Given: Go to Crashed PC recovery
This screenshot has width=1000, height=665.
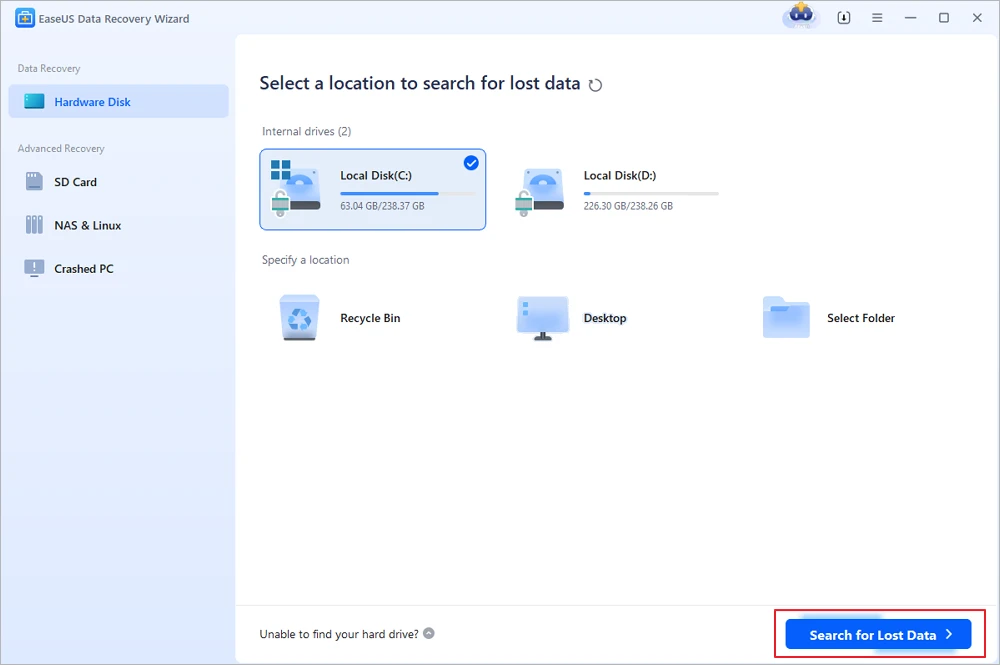Looking at the screenshot, I should (x=83, y=268).
